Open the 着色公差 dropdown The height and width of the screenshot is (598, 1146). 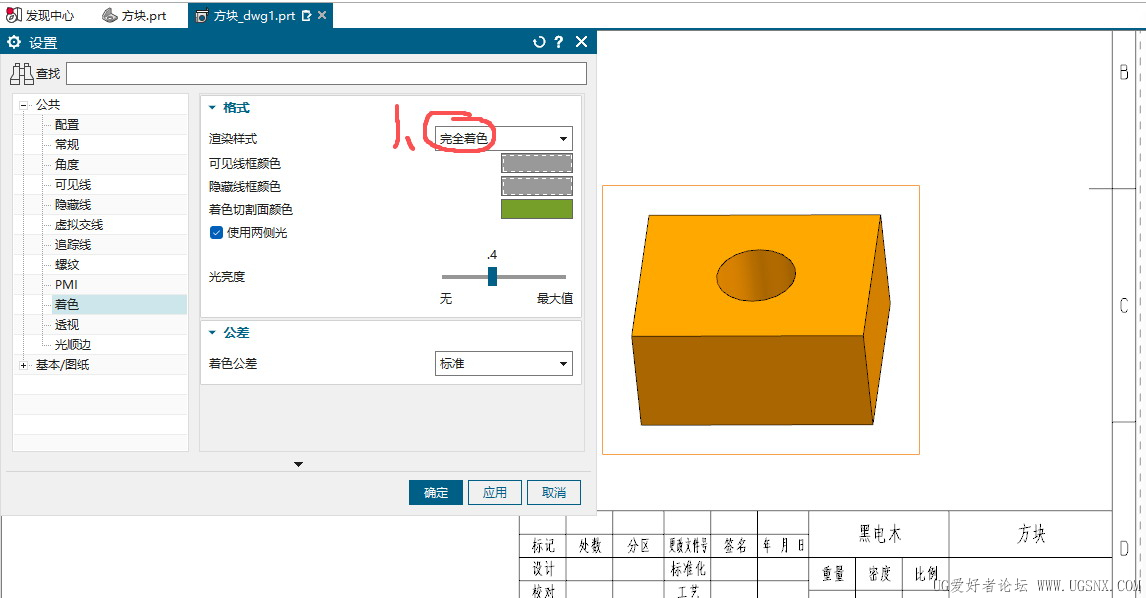[503, 364]
